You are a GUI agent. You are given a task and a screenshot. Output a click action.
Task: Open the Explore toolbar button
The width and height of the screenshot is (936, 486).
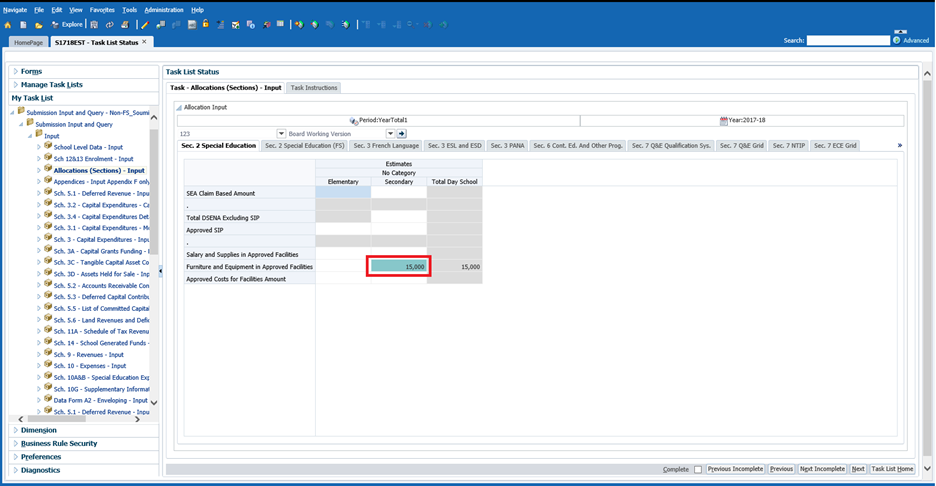[67, 25]
